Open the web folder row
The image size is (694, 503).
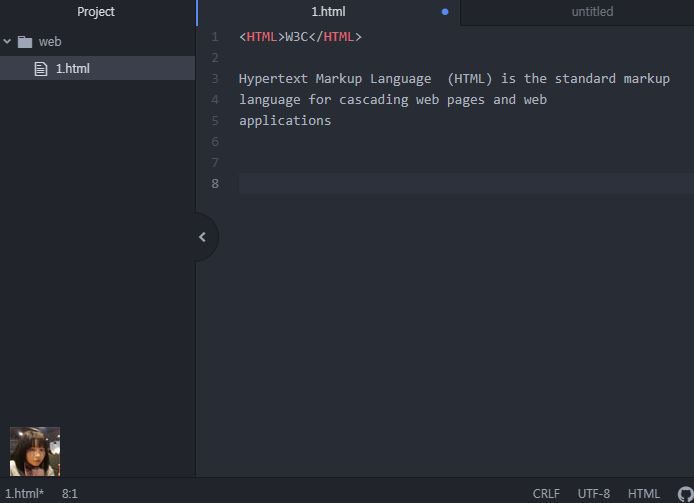[97, 42]
